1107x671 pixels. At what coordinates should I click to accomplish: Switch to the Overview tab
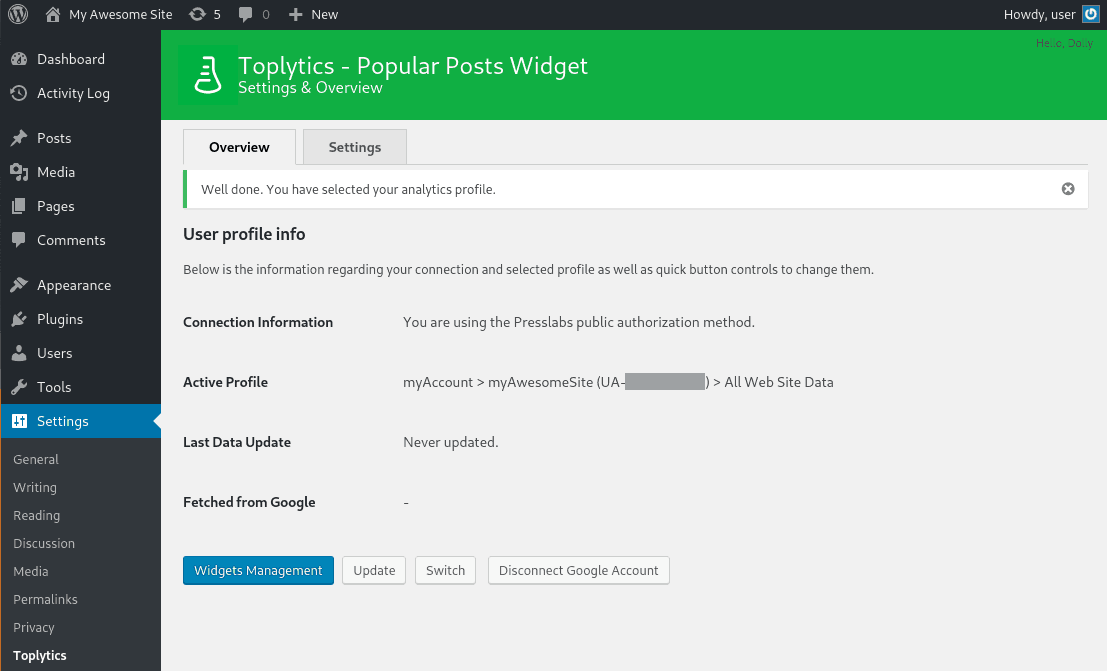(239, 147)
